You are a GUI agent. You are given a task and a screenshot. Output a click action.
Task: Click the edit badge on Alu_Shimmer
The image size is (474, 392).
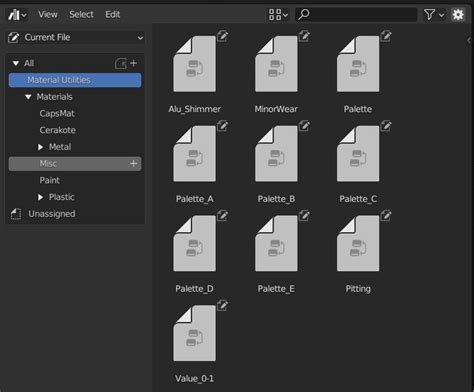tap(223, 36)
